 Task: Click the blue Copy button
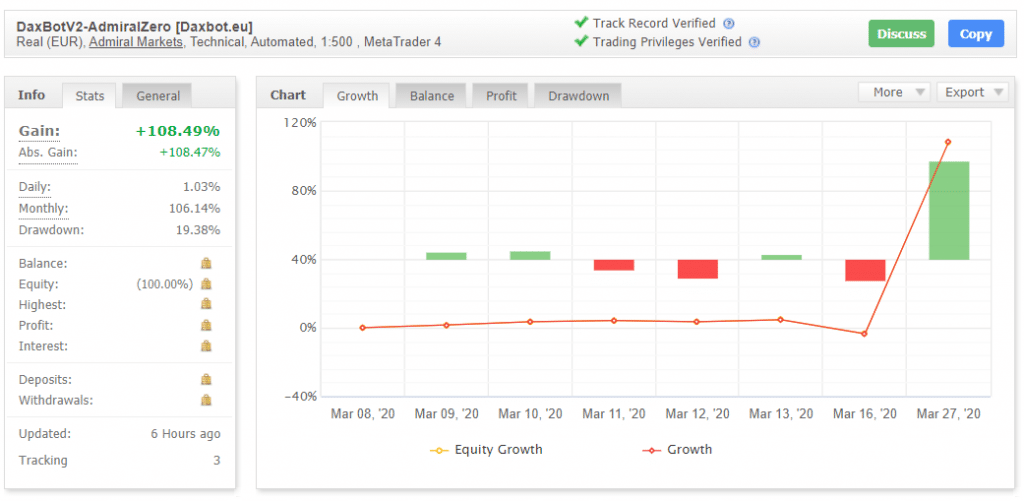[x=976, y=34]
